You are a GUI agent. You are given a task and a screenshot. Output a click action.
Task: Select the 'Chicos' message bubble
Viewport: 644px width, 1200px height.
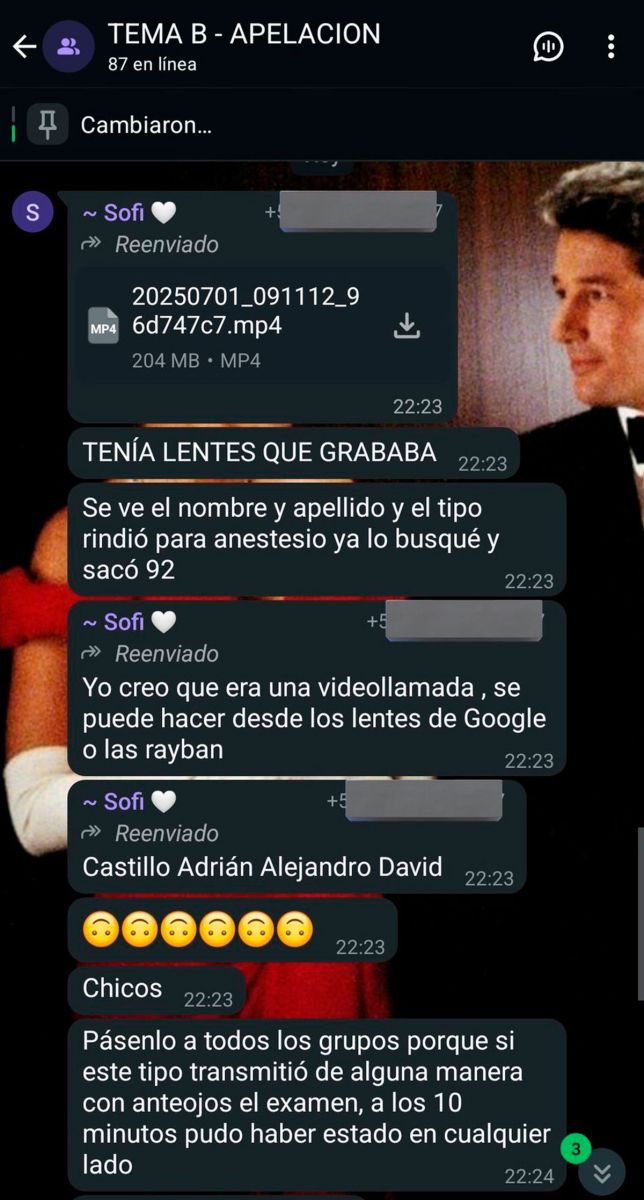pos(156,990)
